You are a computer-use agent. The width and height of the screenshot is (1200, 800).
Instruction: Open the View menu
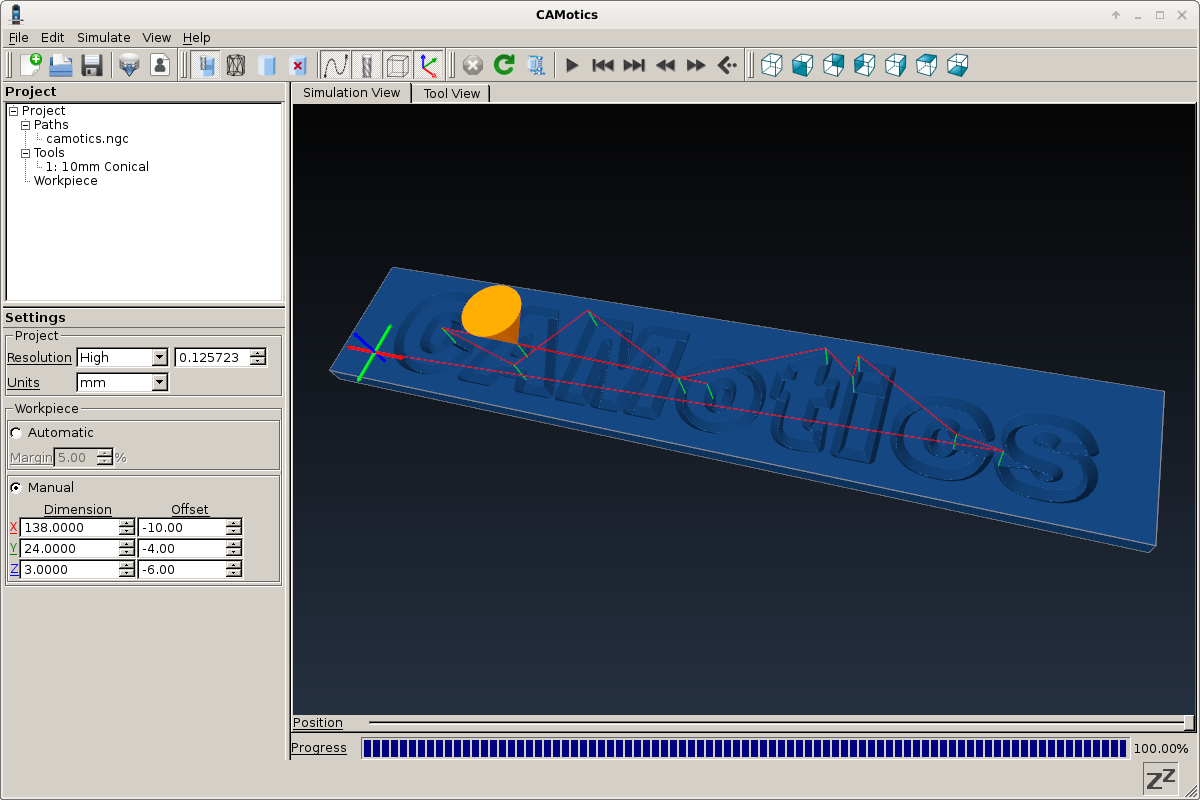(157, 37)
